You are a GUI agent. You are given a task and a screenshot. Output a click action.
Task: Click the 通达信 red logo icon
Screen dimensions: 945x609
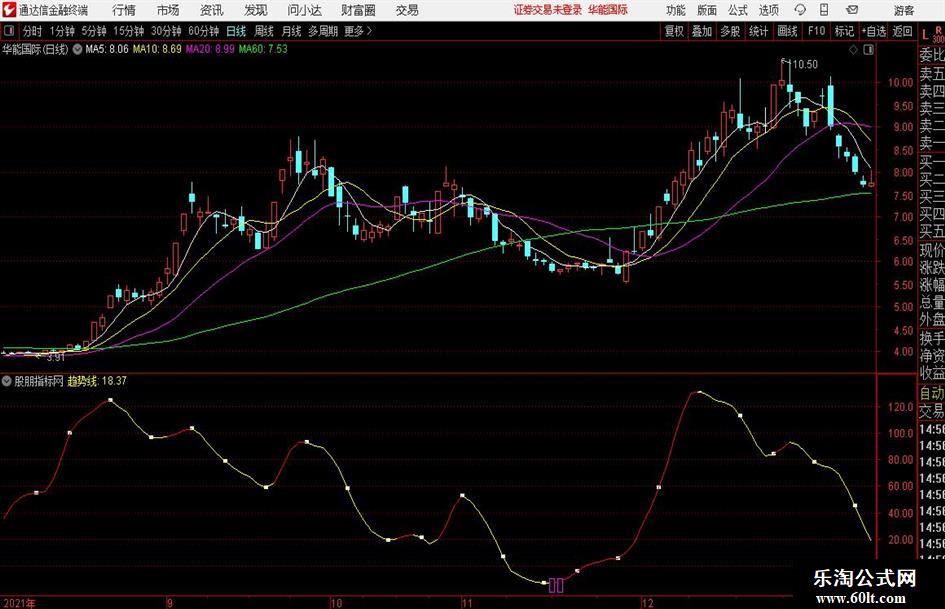tap(8, 10)
